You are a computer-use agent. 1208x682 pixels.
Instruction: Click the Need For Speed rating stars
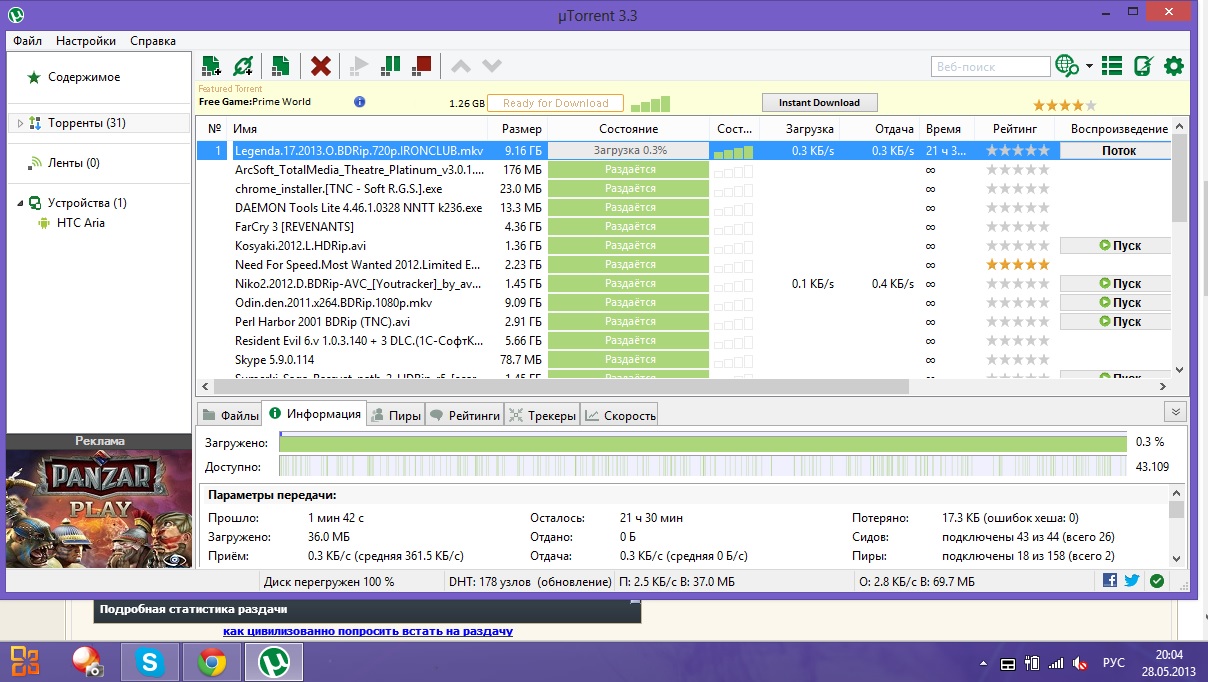1018,264
